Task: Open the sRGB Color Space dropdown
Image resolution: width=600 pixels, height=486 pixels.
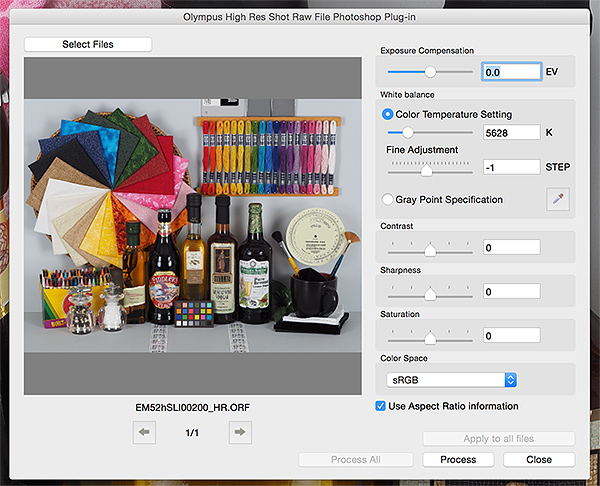Action: coord(451,380)
